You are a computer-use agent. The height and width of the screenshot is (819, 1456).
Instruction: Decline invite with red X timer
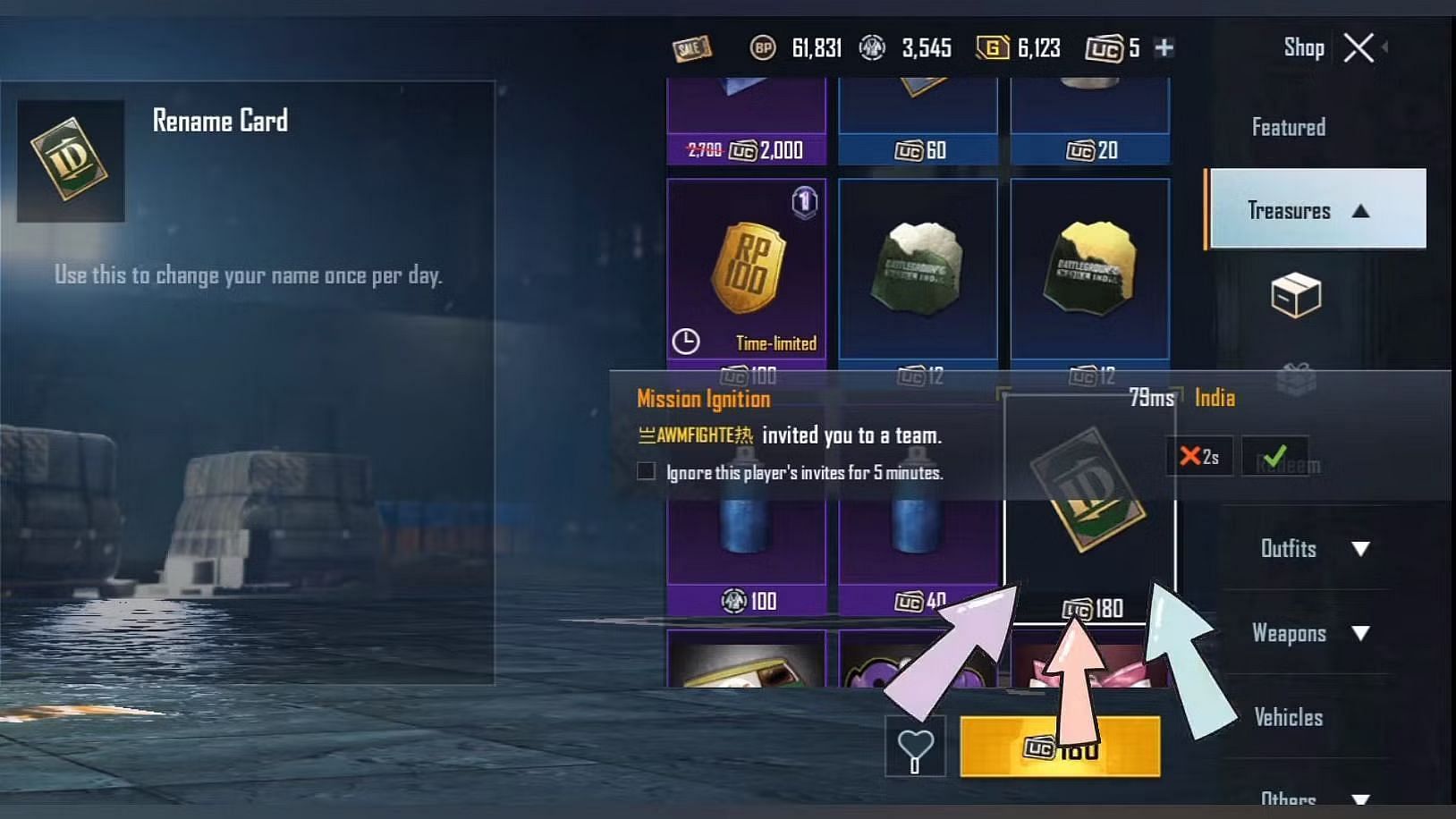tap(1199, 456)
